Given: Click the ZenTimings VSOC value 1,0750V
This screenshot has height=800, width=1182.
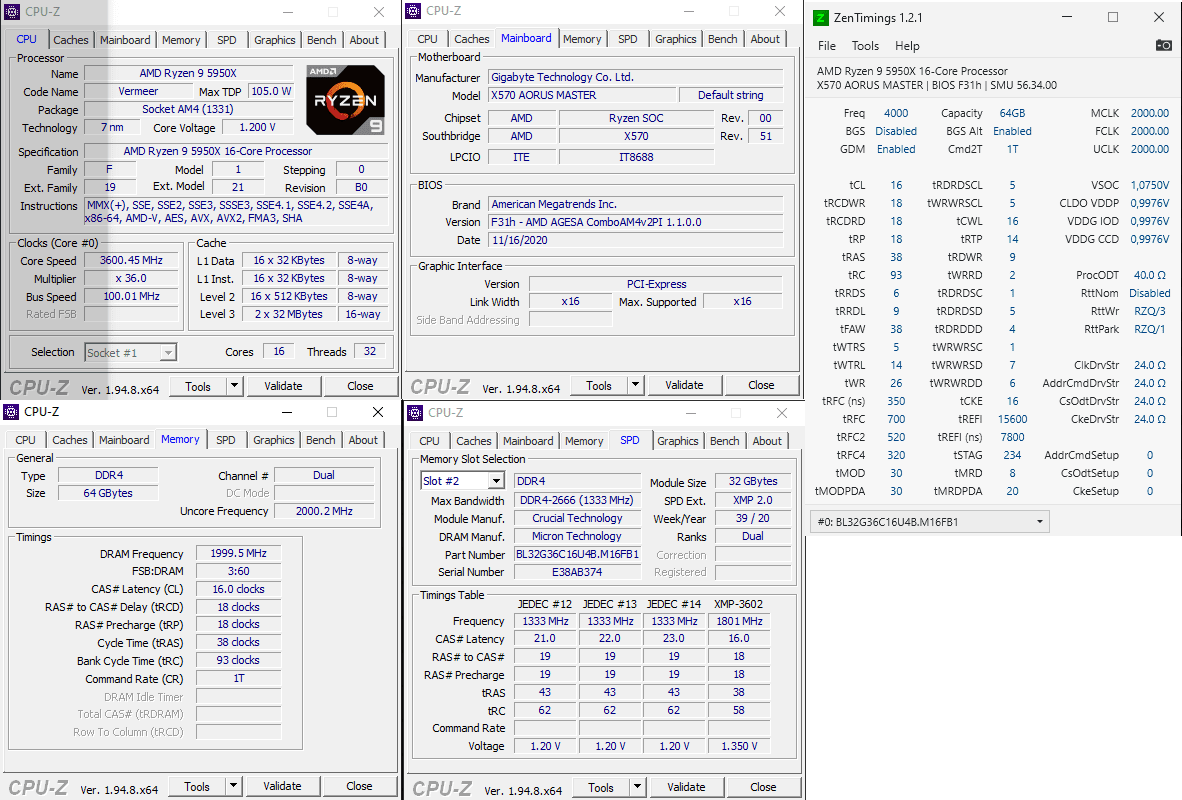Looking at the screenshot, I should tap(1150, 185).
